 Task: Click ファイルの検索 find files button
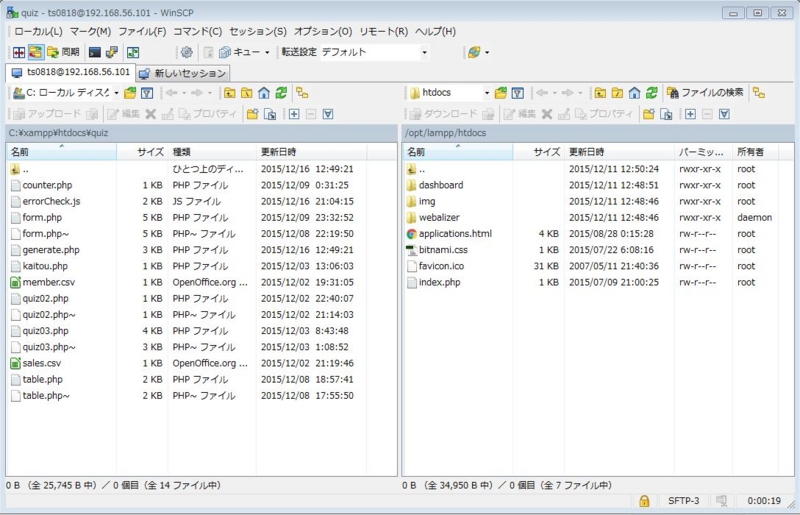tap(706, 93)
